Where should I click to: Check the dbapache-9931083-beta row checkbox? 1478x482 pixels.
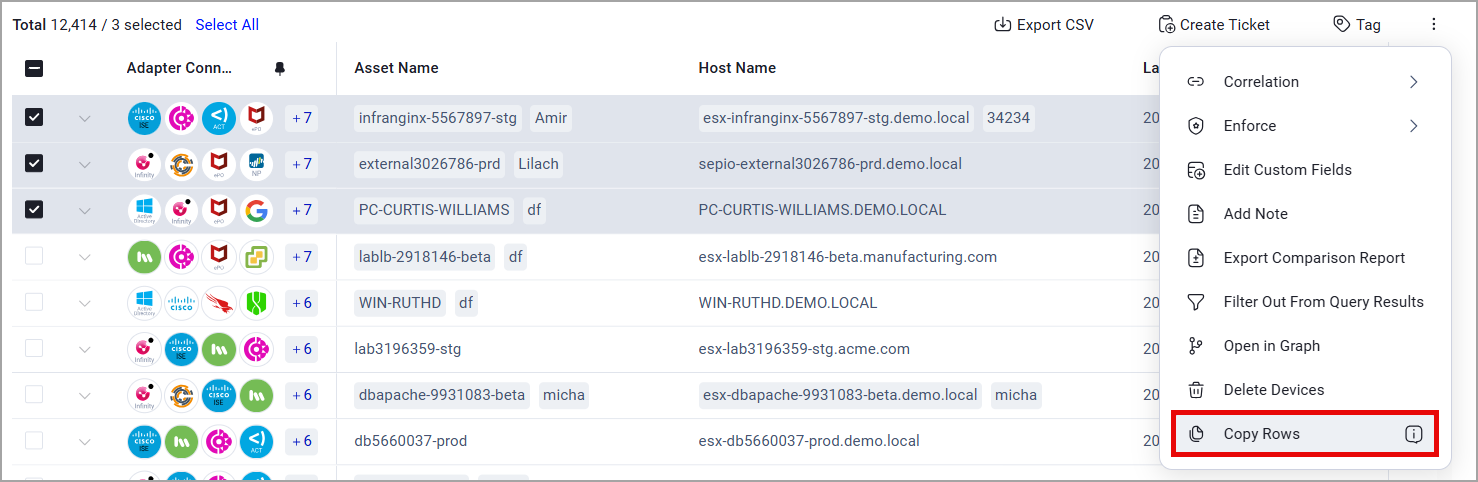(x=34, y=395)
